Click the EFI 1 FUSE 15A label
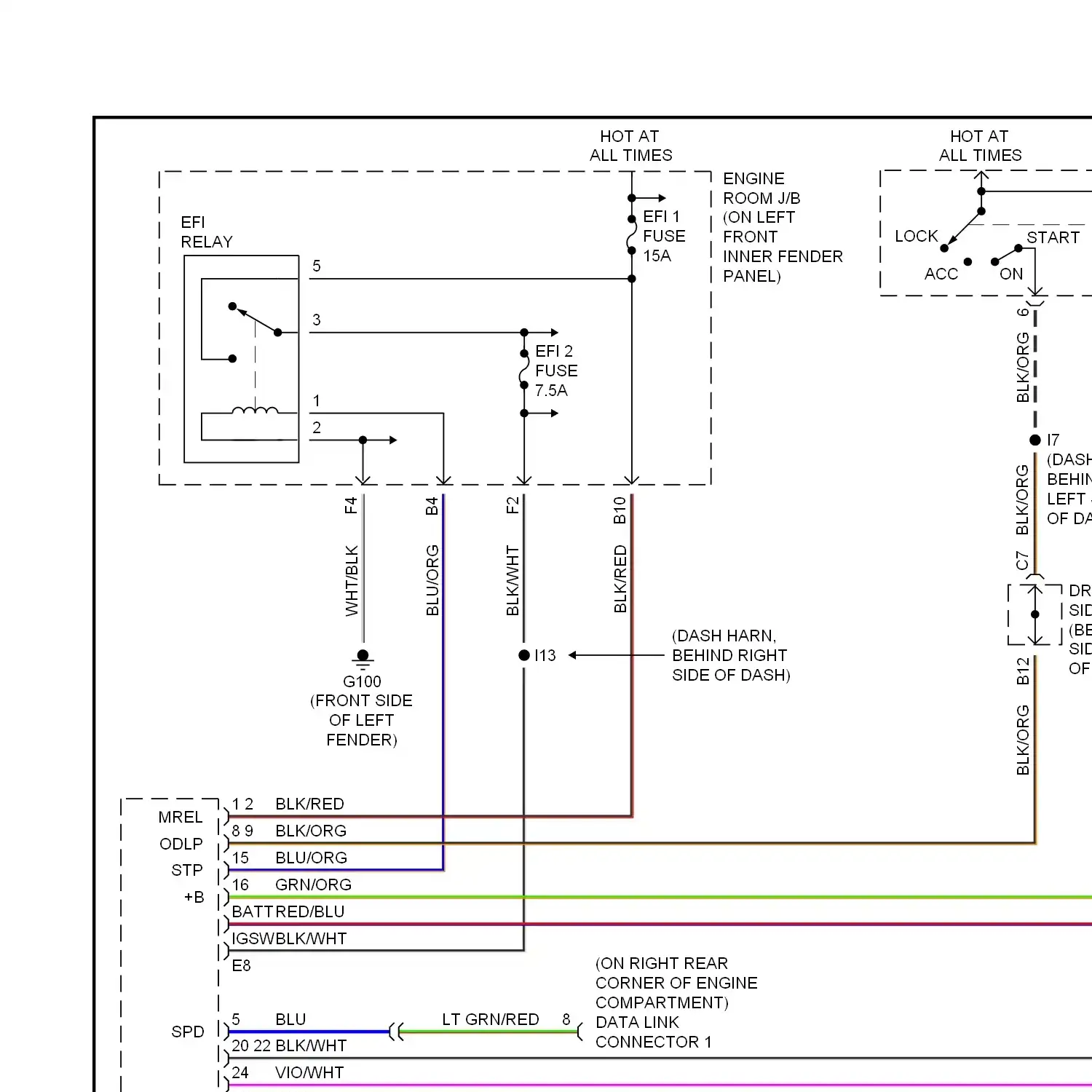This screenshot has height=1092, width=1092. pyautogui.click(x=664, y=236)
